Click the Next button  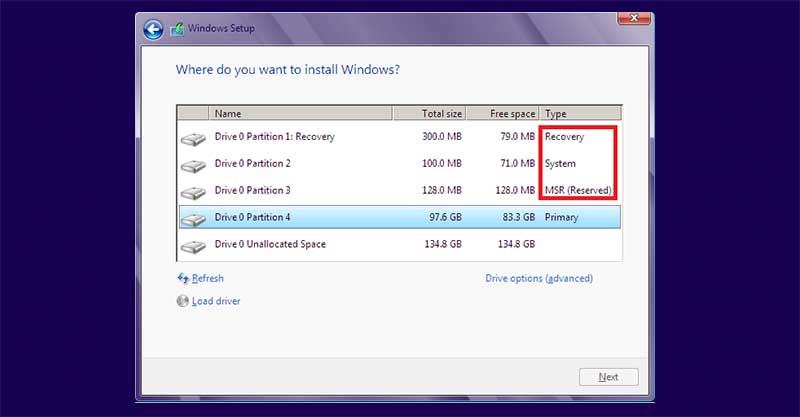[x=609, y=377]
